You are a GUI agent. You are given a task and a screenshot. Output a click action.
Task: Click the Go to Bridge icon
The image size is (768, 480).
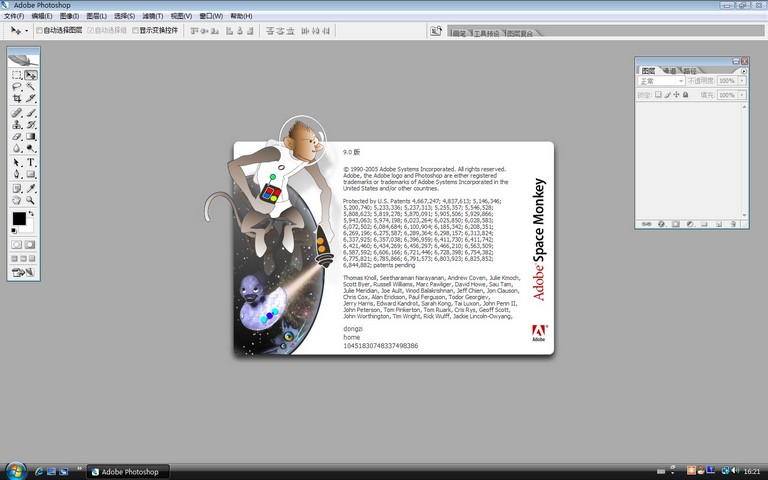coord(435,30)
